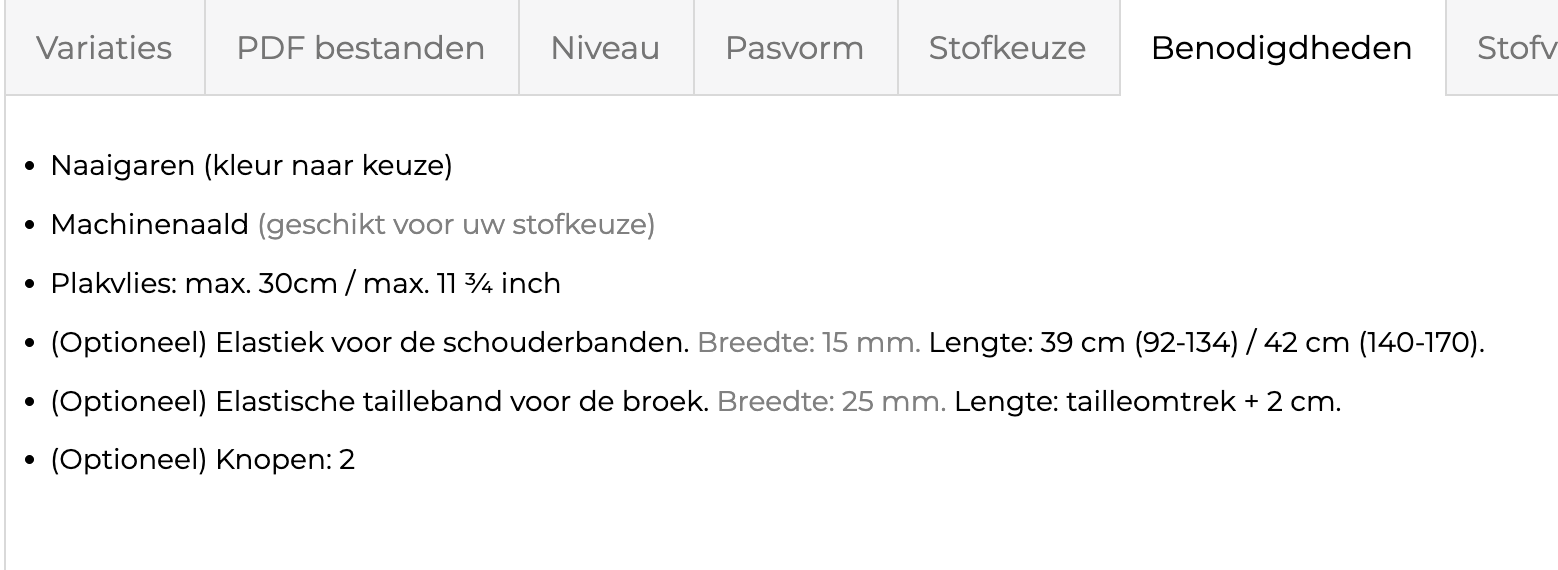
Task: Select the Niveau tab
Action: pyautogui.click(x=605, y=48)
